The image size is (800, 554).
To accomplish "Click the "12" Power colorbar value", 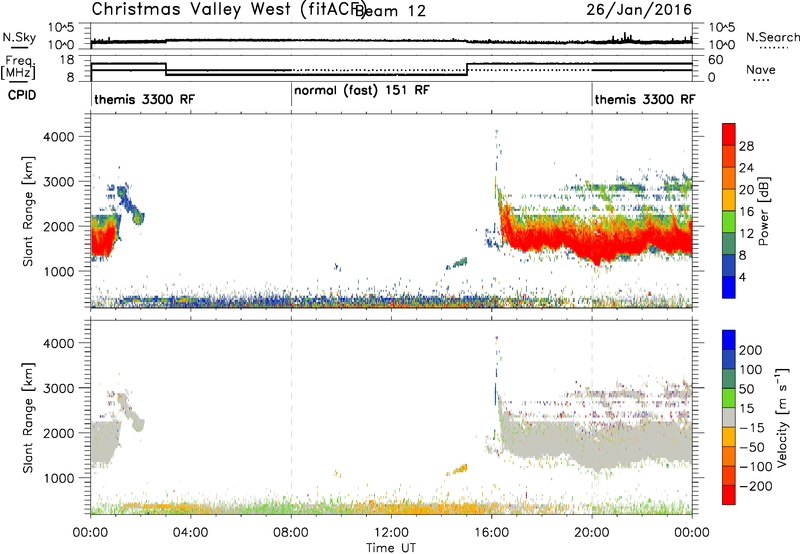I will coord(746,234).
